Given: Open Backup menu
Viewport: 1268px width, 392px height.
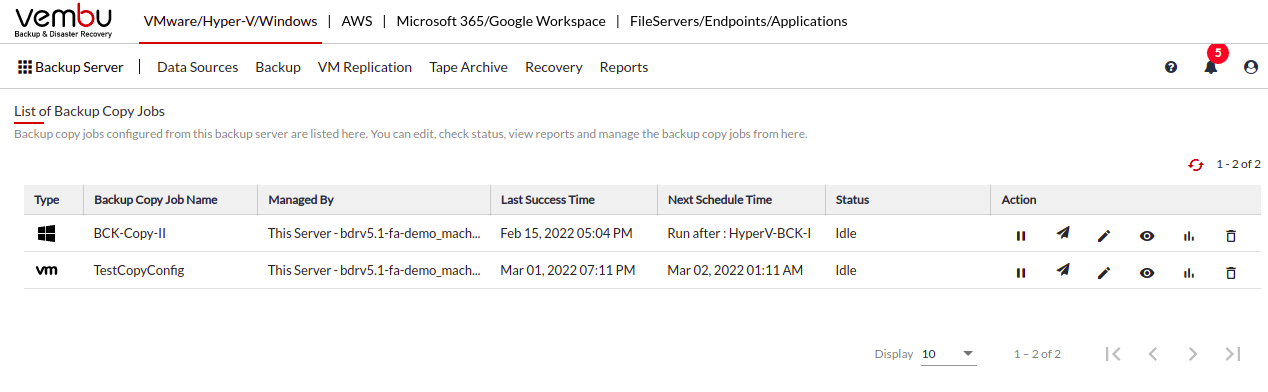Looking at the screenshot, I should 278,67.
